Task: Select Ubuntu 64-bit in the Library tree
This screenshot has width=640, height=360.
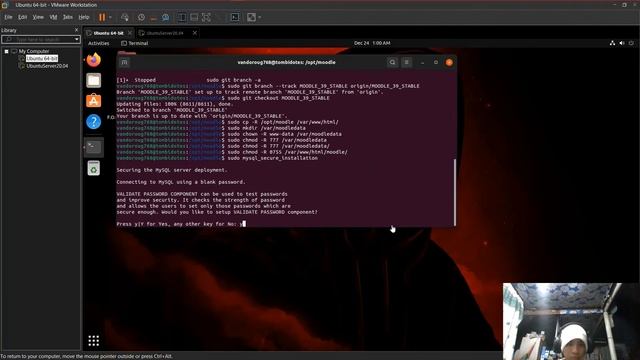Action: (x=42, y=58)
